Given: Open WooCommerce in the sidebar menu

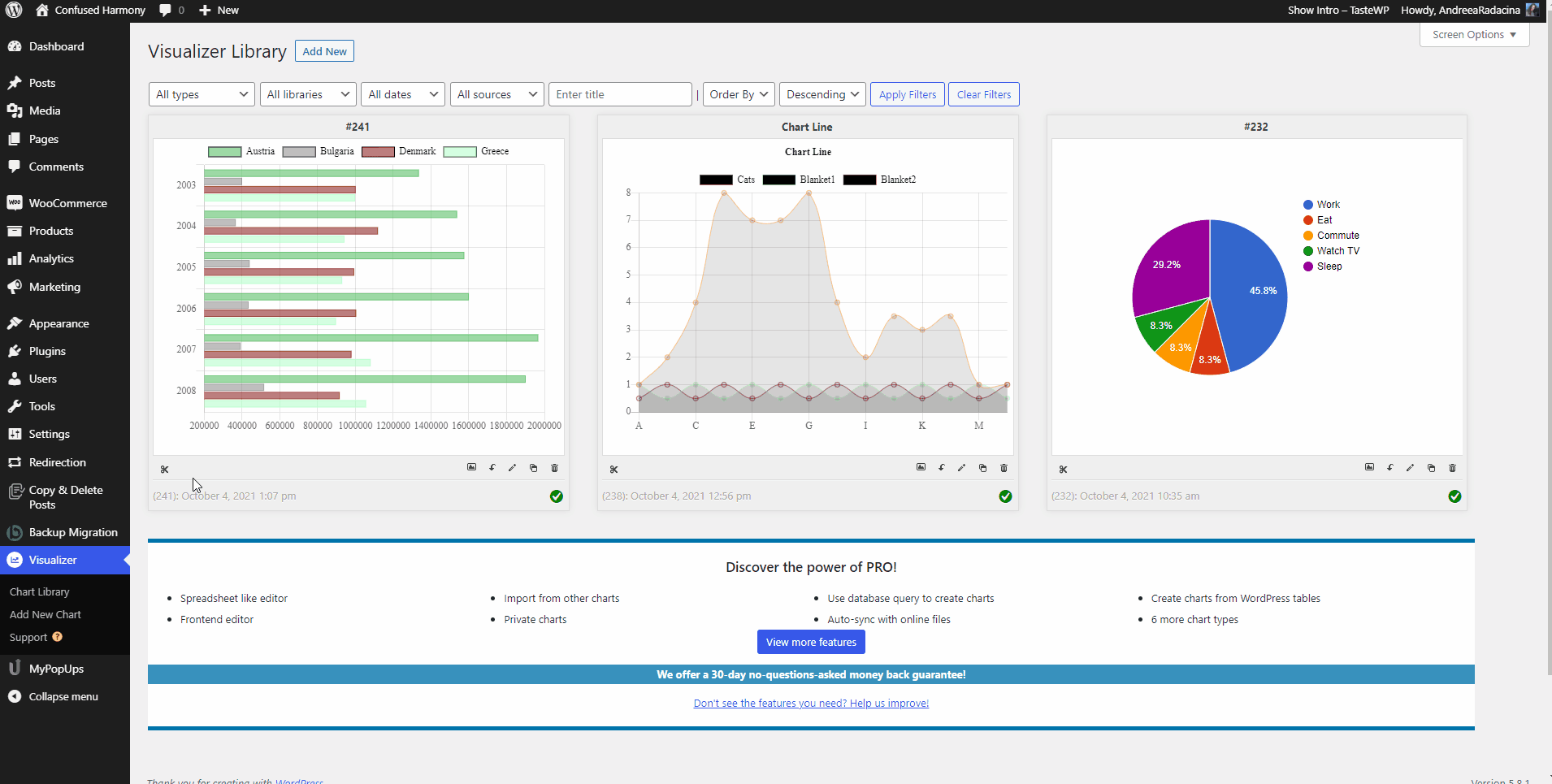Looking at the screenshot, I should 67,203.
